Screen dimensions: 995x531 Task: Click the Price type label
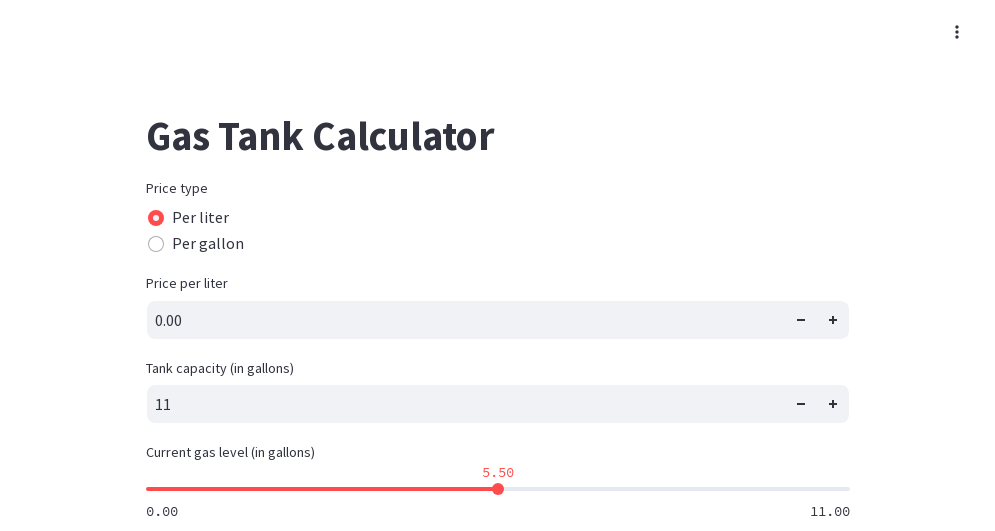coord(177,188)
